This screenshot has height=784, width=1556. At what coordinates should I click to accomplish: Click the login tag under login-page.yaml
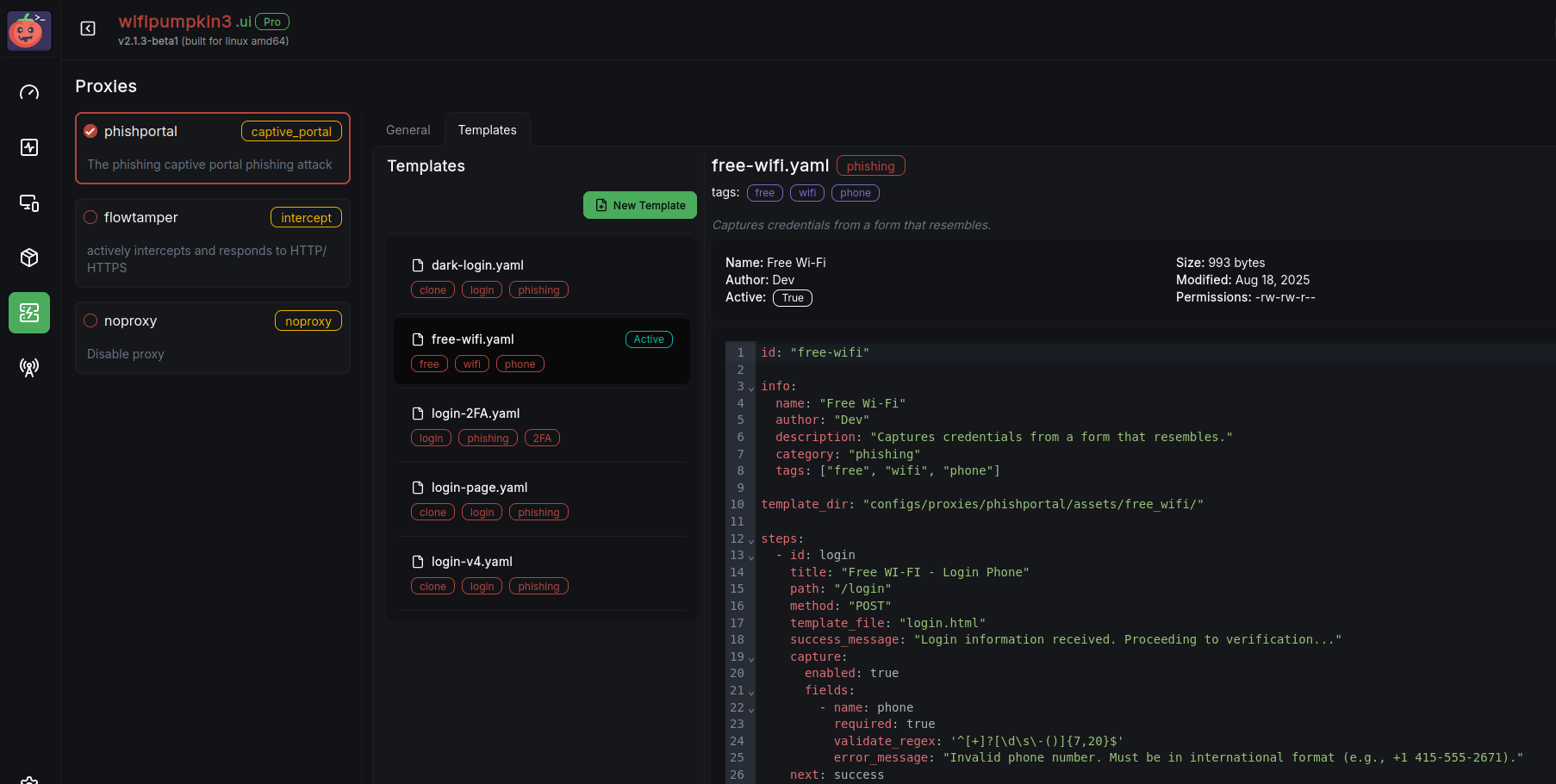coord(482,513)
